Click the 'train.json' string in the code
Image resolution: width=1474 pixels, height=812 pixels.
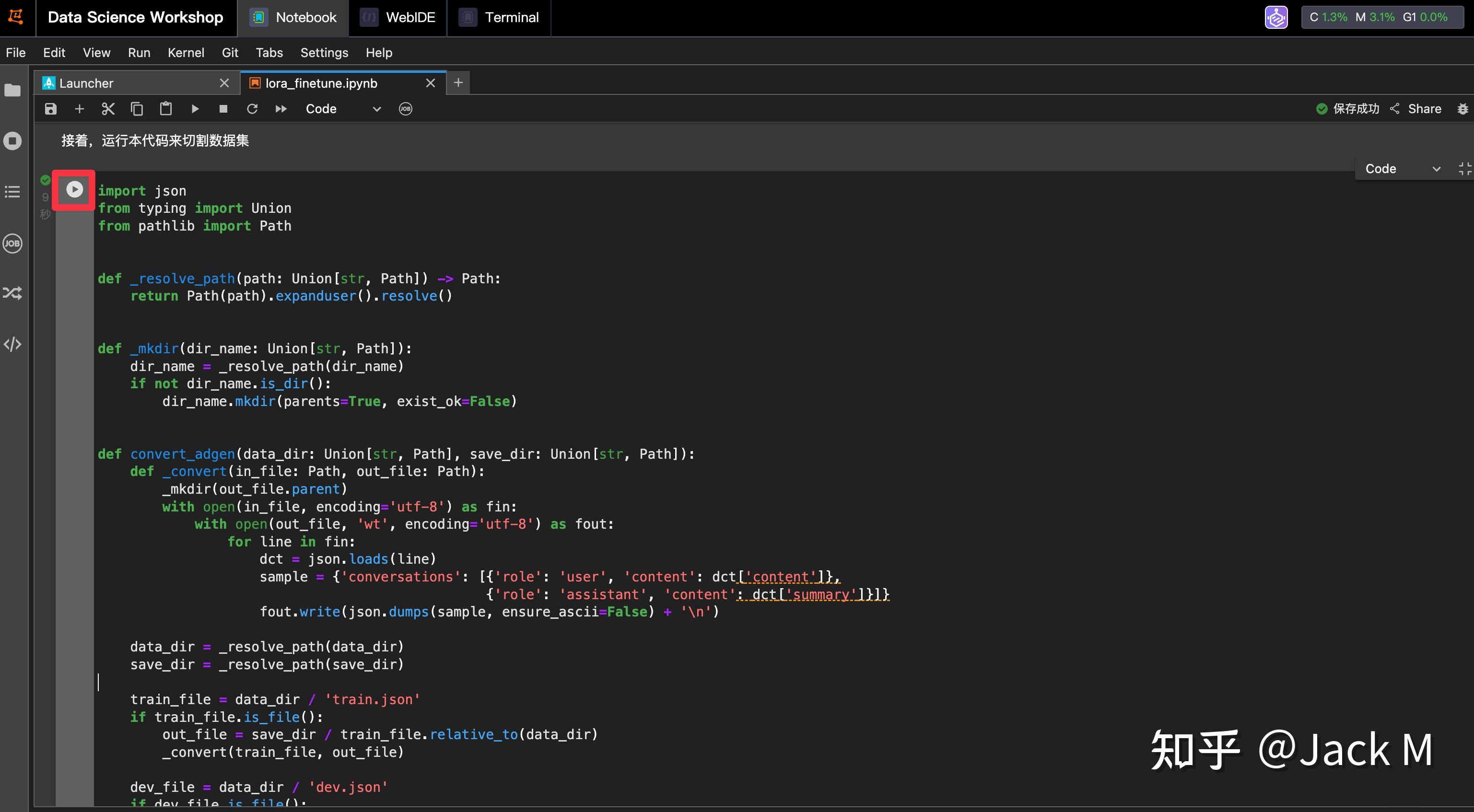click(x=373, y=699)
